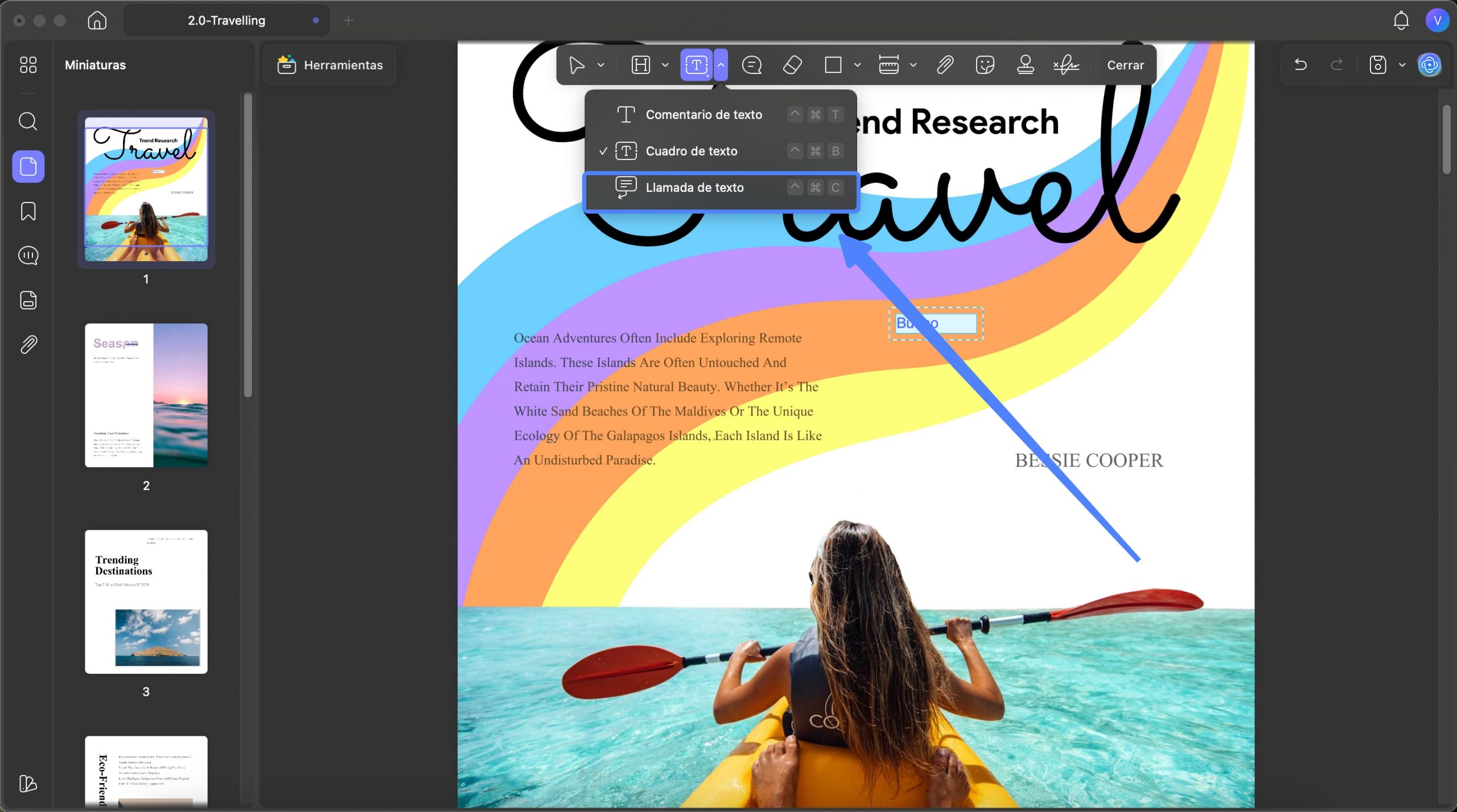Collapse the text box tool dropdown

click(x=721, y=65)
